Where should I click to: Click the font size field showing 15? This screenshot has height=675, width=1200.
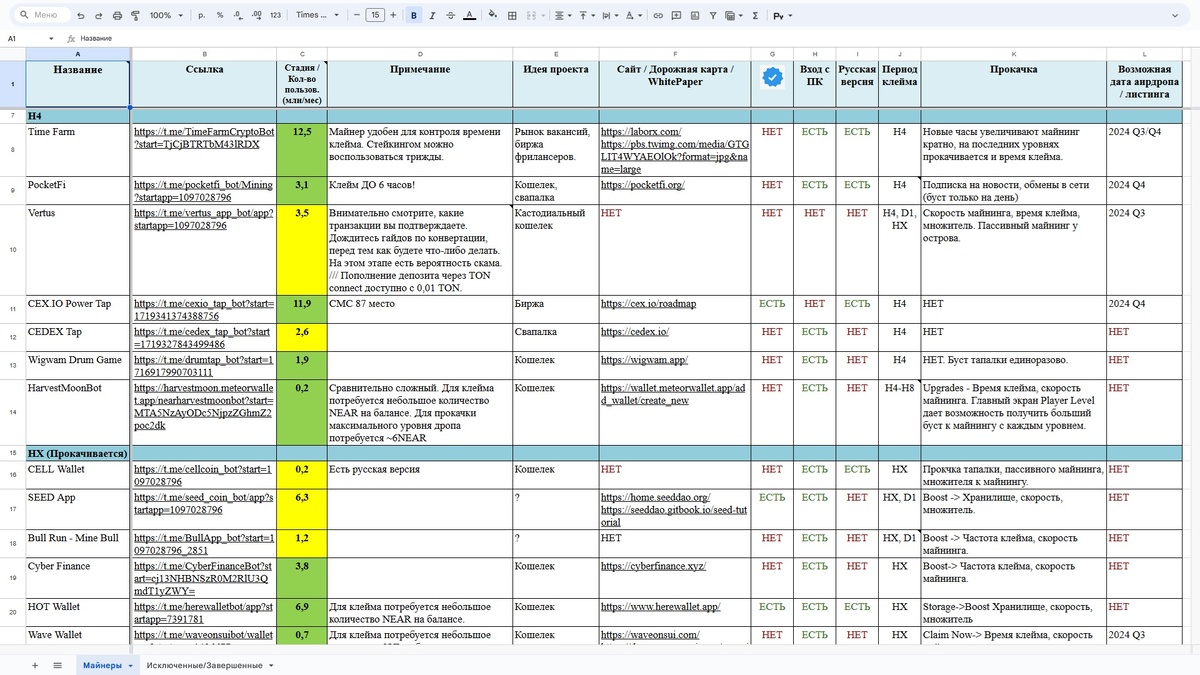click(375, 15)
